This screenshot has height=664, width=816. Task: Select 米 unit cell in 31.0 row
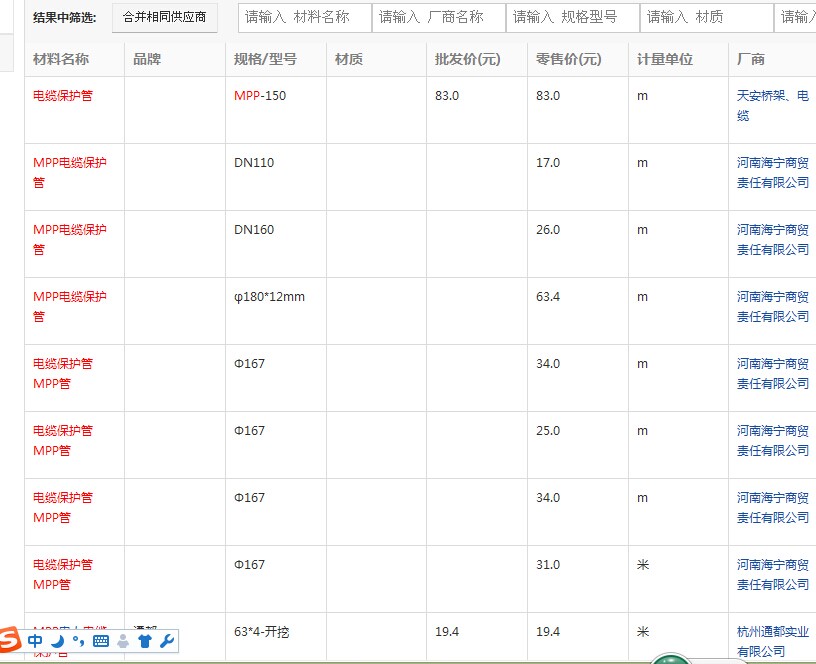point(643,565)
